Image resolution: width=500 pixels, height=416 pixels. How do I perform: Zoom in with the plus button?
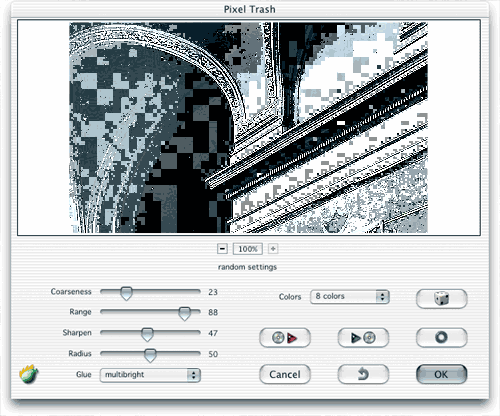[273, 249]
